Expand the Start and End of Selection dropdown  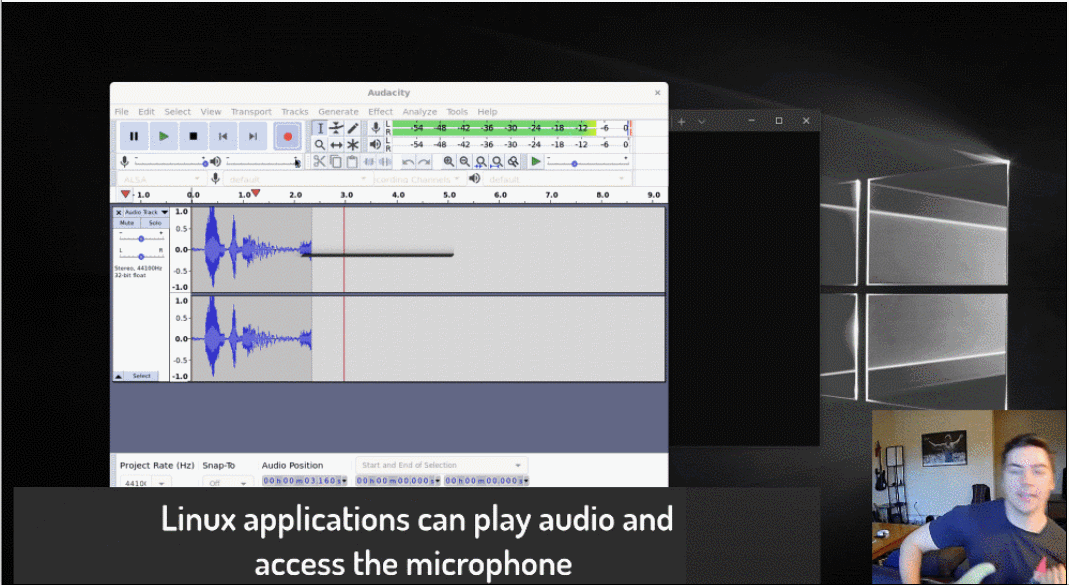(518, 465)
